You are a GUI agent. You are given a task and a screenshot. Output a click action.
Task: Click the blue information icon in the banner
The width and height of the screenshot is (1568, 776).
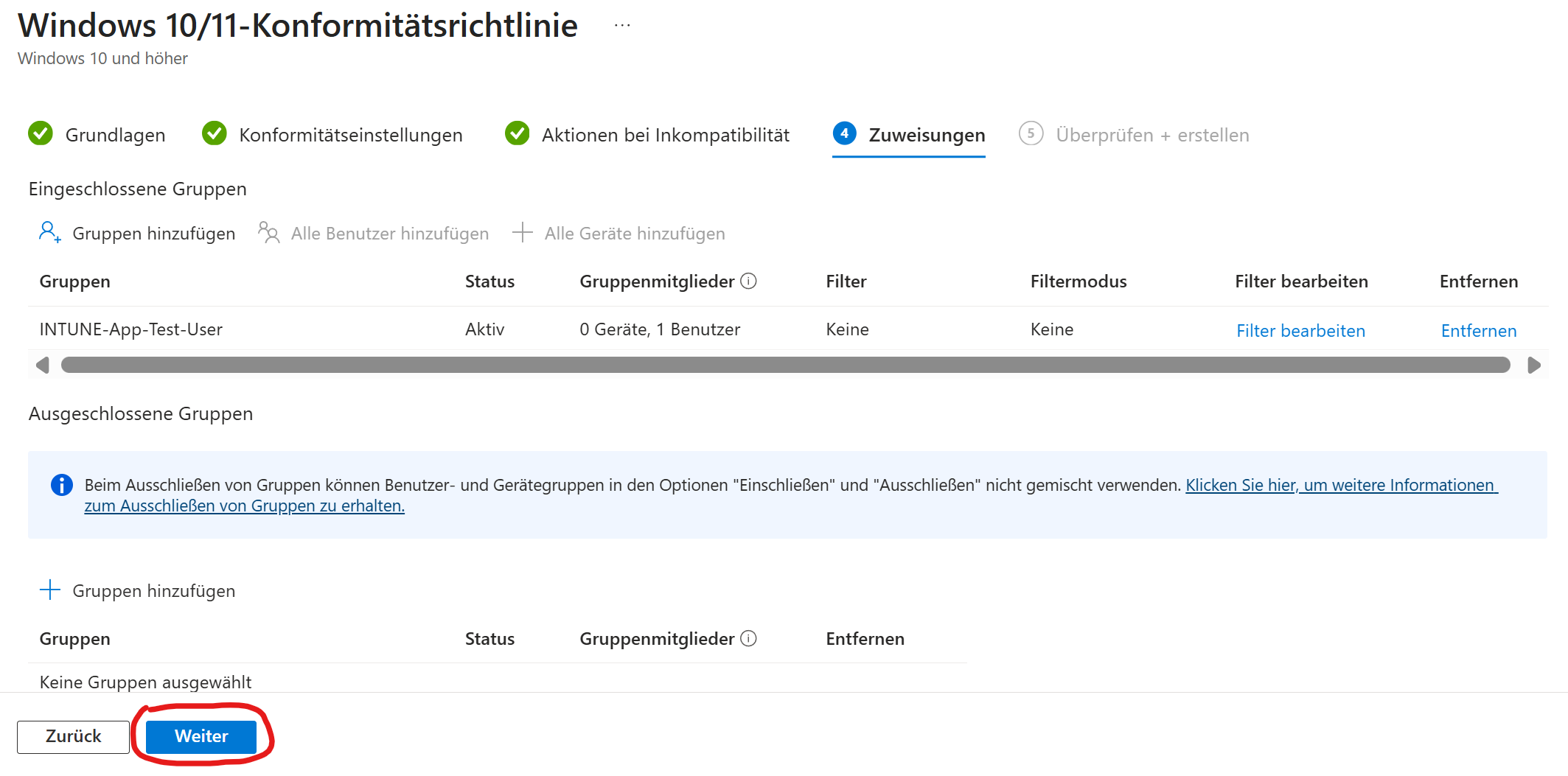coord(61,485)
